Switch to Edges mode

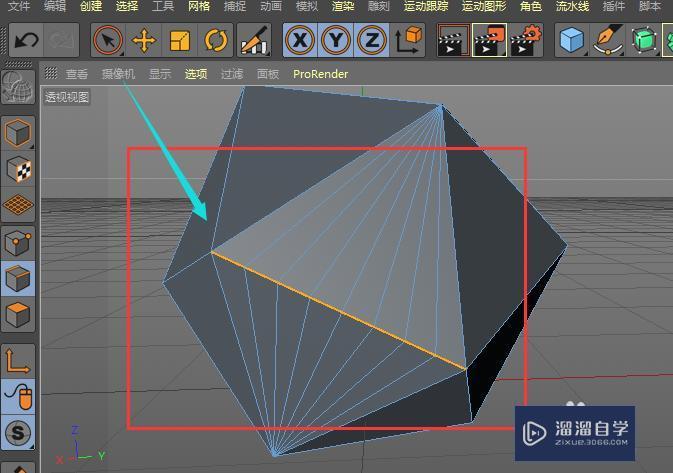click(x=18, y=279)
